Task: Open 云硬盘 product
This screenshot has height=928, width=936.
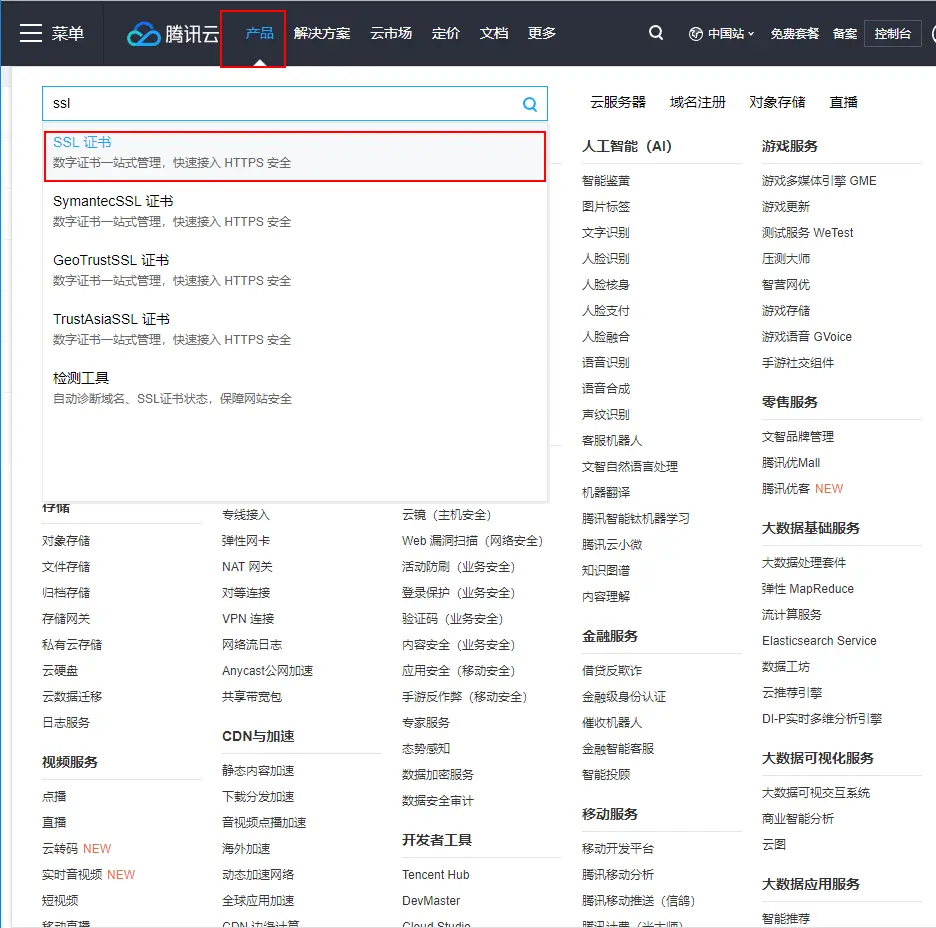Action: (x=60, y=671)
